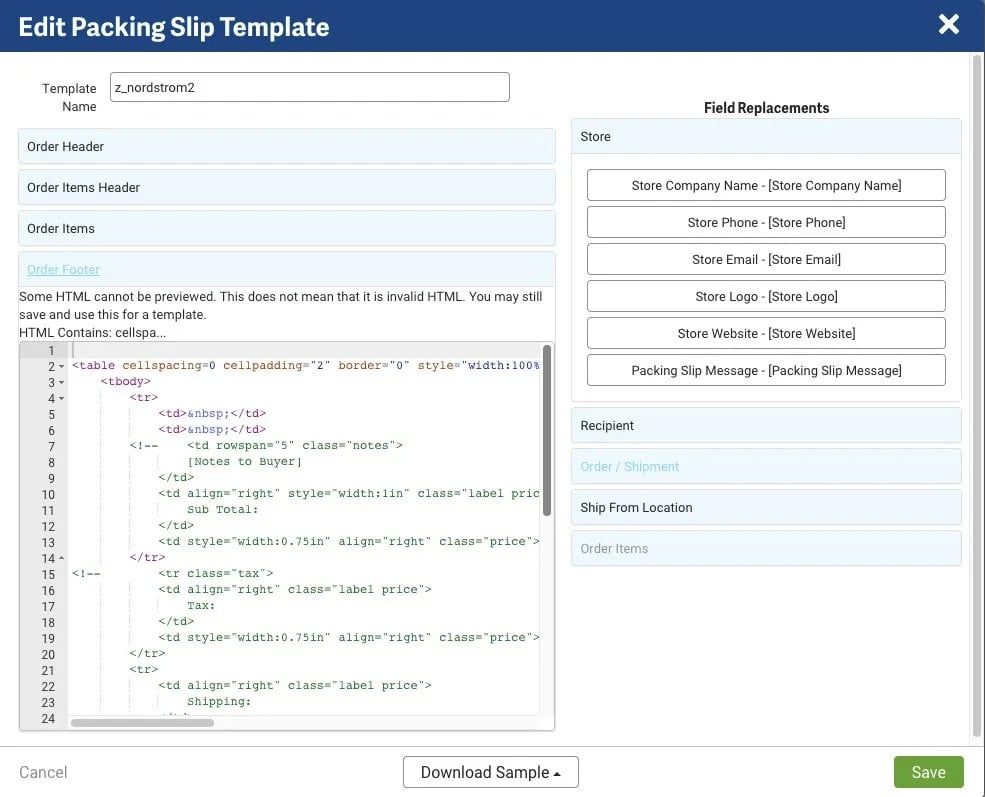Open the Order Items editor section

(287, 227)
